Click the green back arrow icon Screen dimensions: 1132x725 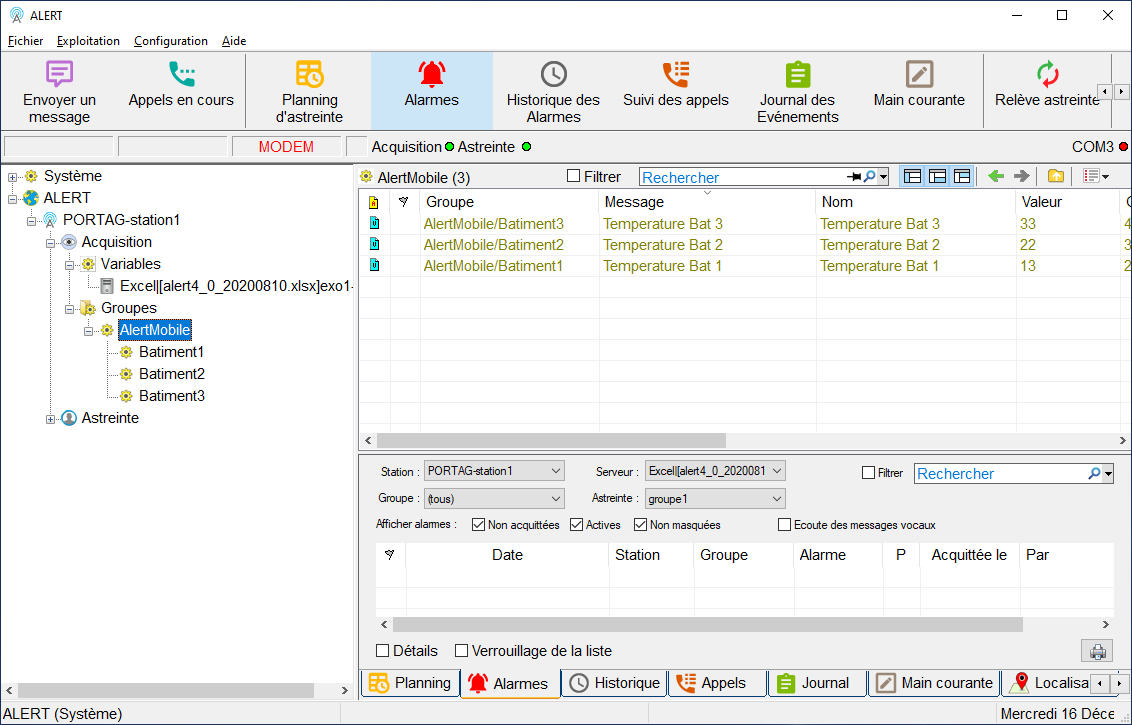[x=996, y=176]
